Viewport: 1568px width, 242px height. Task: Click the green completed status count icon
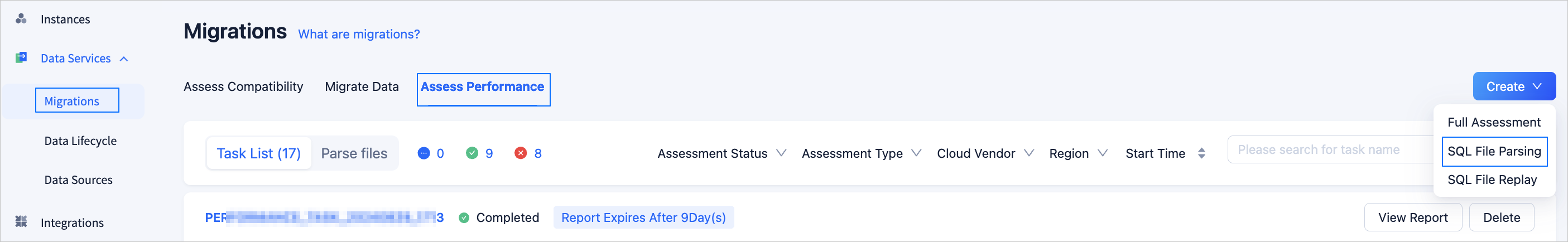(472, 153)
